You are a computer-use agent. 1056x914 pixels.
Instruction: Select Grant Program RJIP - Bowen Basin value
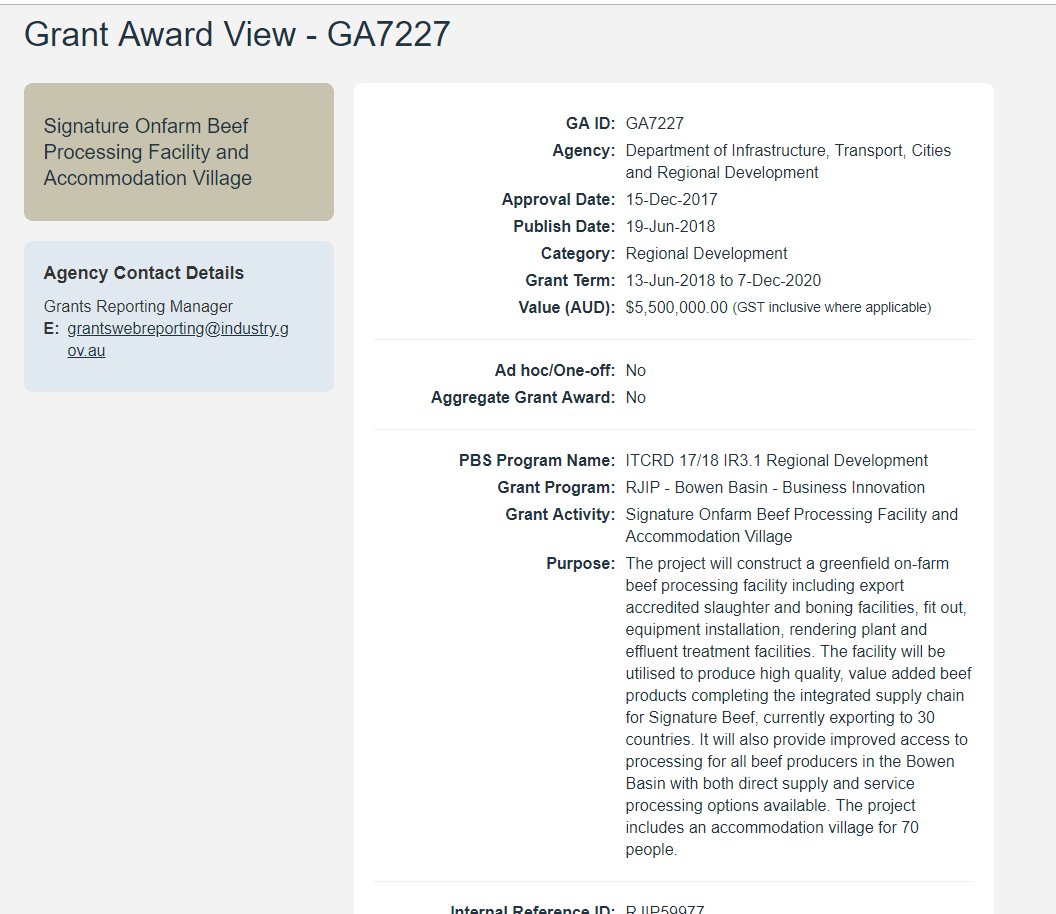(775, 488)
